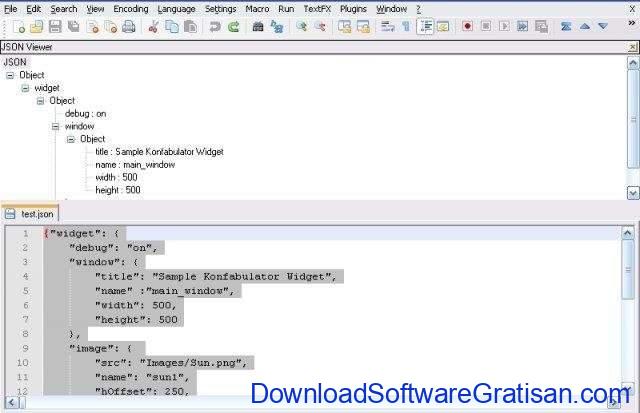Open the Edit menu

(x=33, y=9)
